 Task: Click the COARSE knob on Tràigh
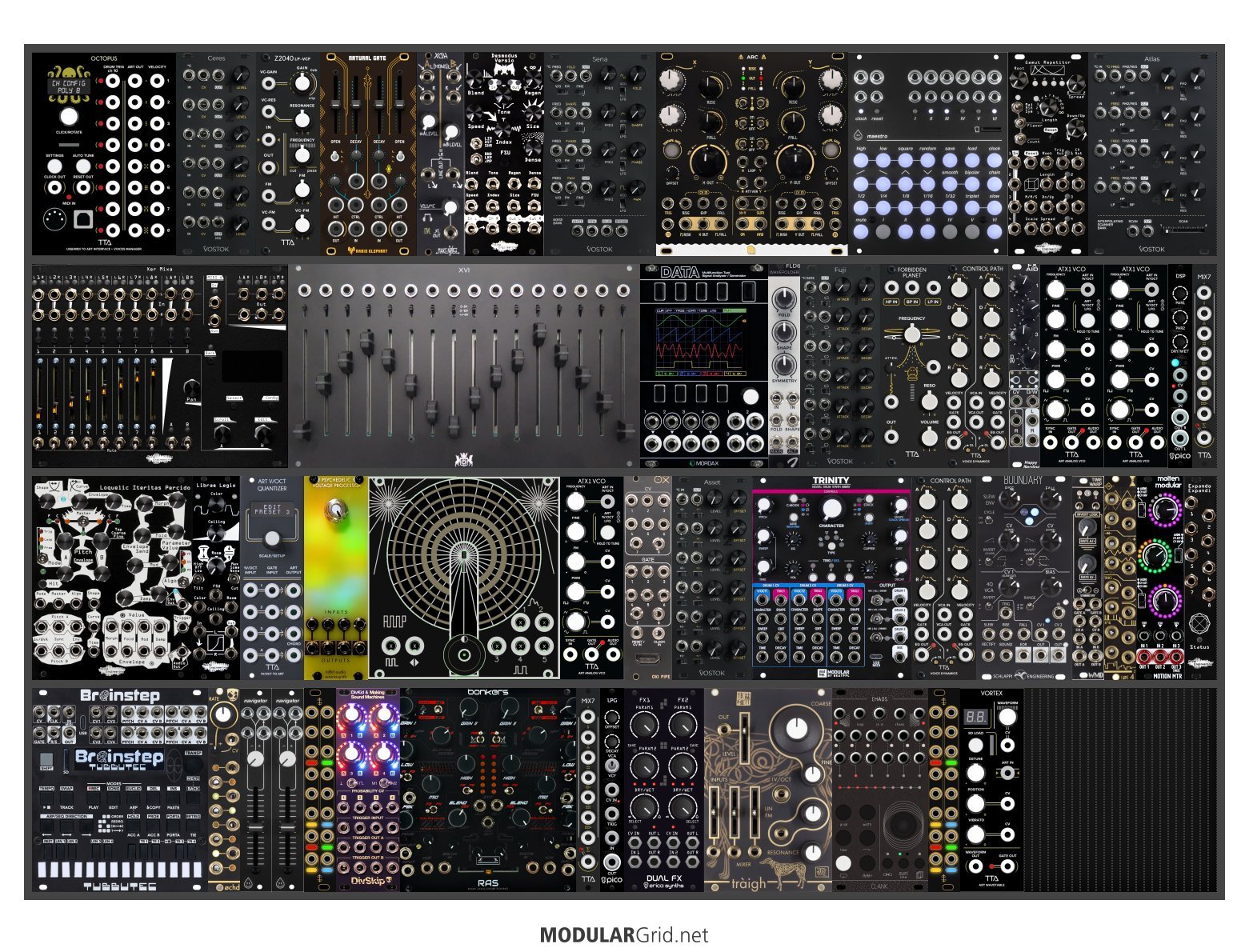tap(796, 729)
